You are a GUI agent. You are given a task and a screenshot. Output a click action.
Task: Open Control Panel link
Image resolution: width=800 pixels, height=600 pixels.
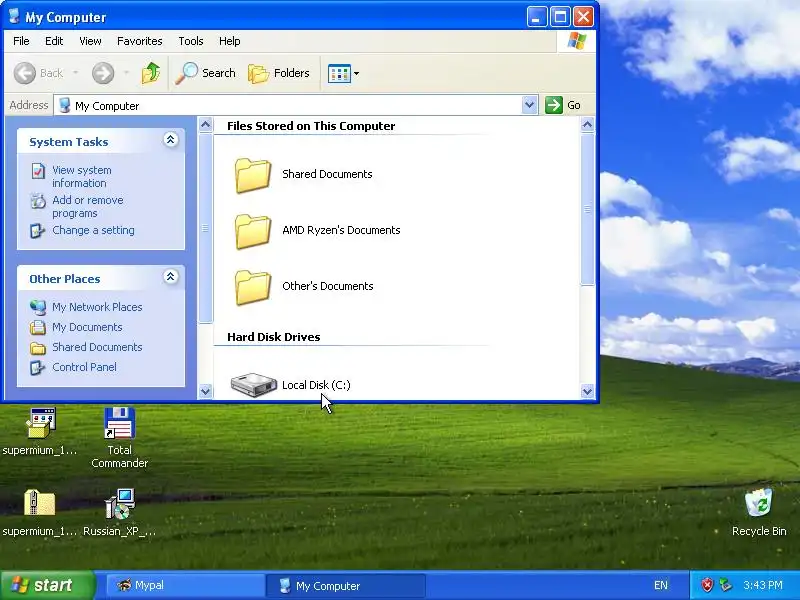coord(84,367)
